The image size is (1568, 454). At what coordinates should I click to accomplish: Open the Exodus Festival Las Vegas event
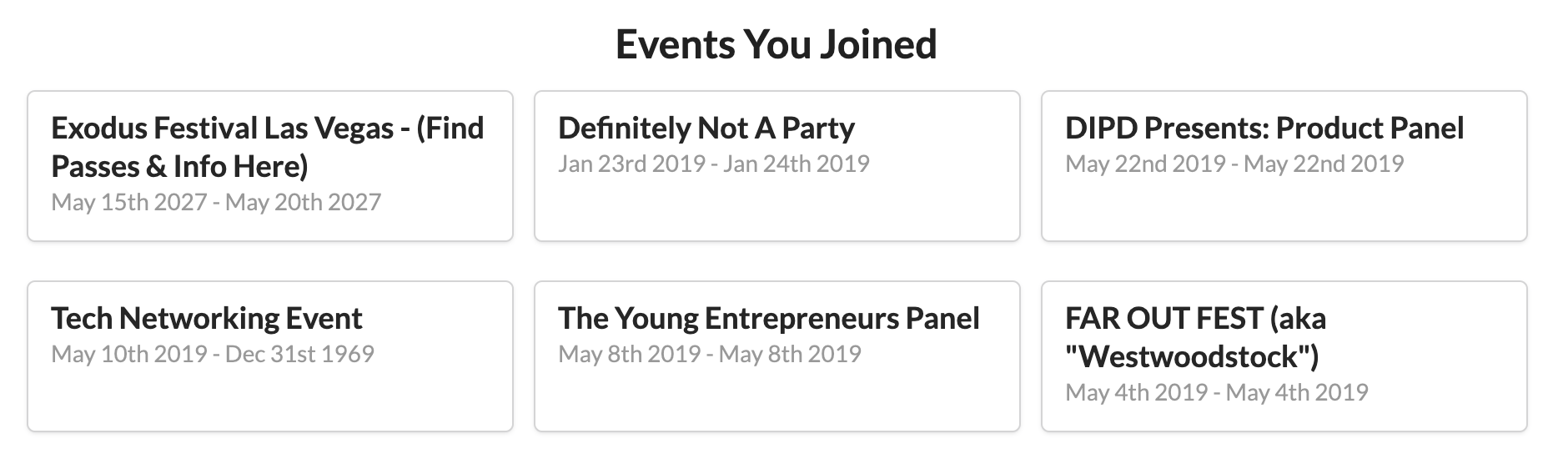(x=267, y=147)
